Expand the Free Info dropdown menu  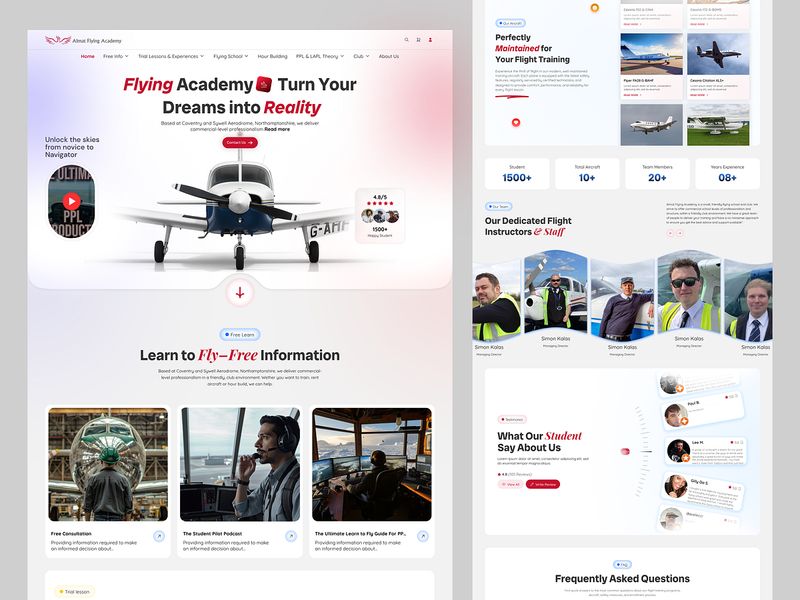116,56
